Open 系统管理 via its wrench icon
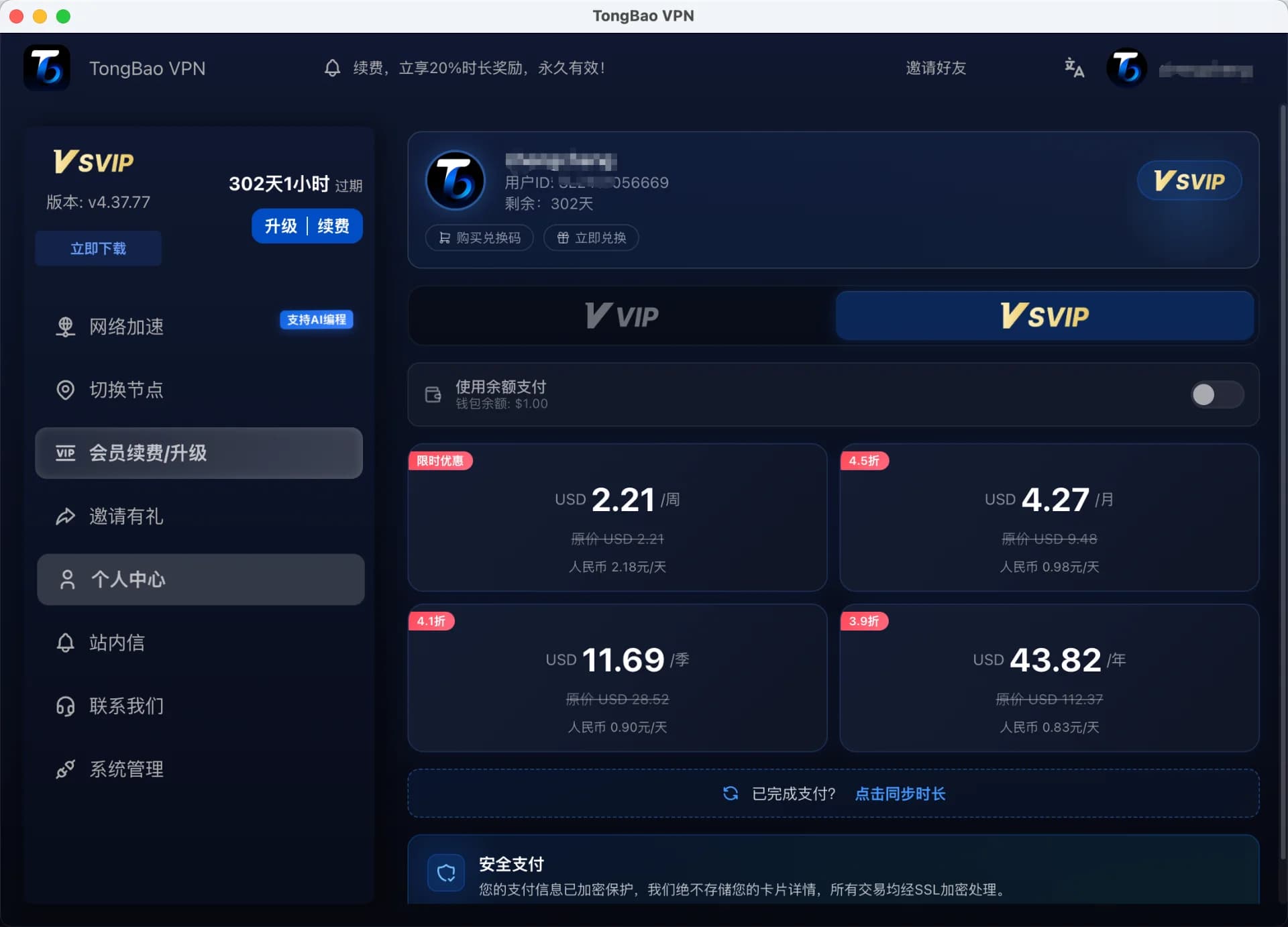 point(65,769)
